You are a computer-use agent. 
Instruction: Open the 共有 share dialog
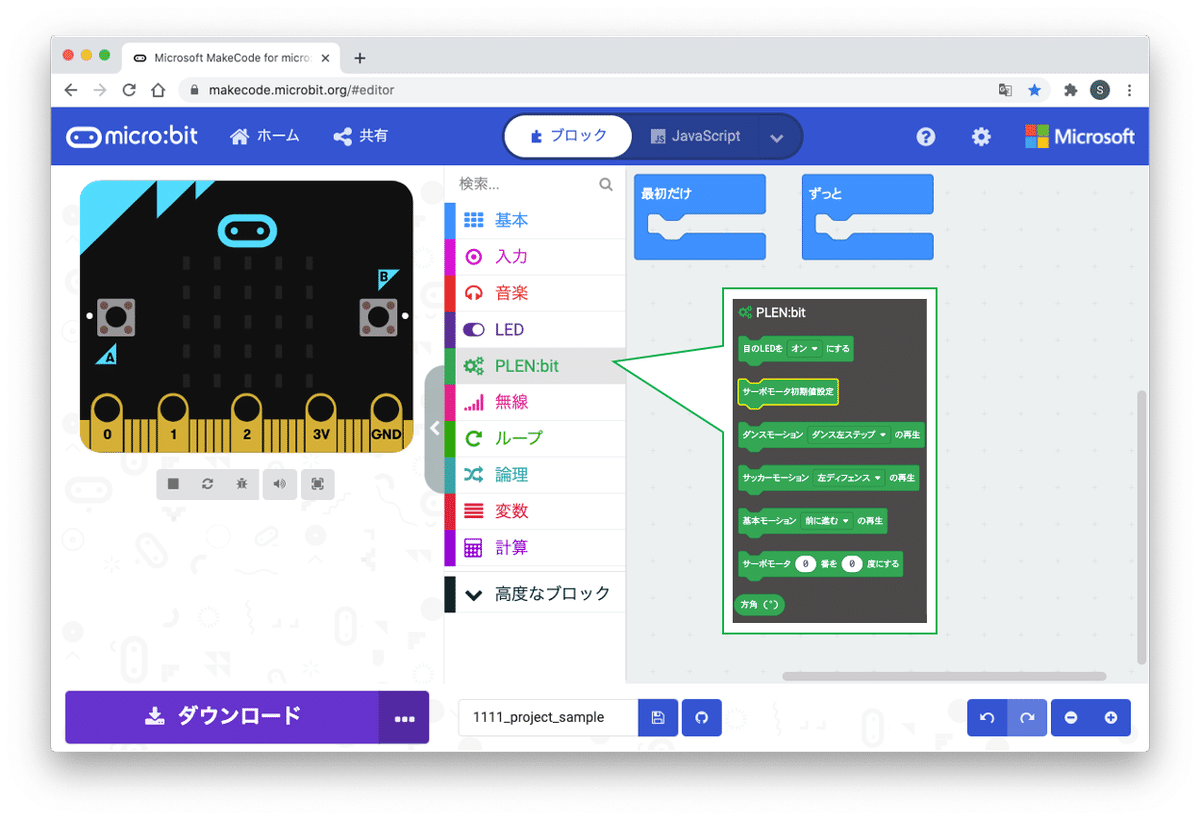pos(360,136)
